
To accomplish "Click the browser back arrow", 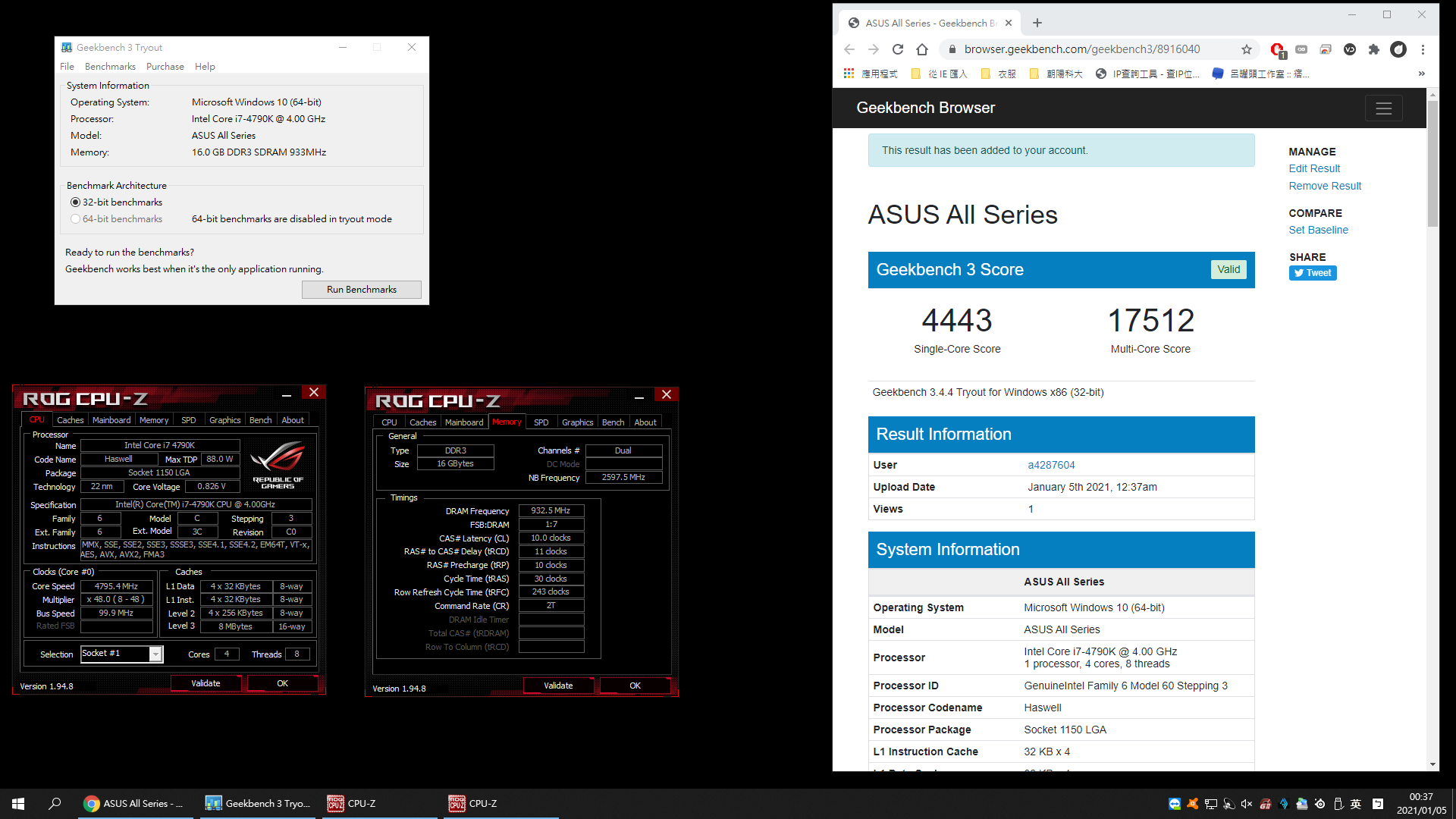I will pyautogui.click(x=849, y=49).
